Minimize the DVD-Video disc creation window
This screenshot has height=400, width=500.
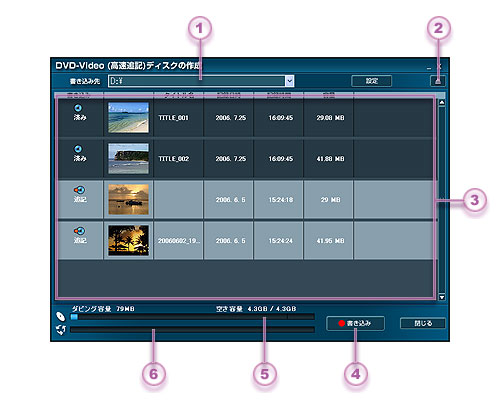(x=429, y=67)
